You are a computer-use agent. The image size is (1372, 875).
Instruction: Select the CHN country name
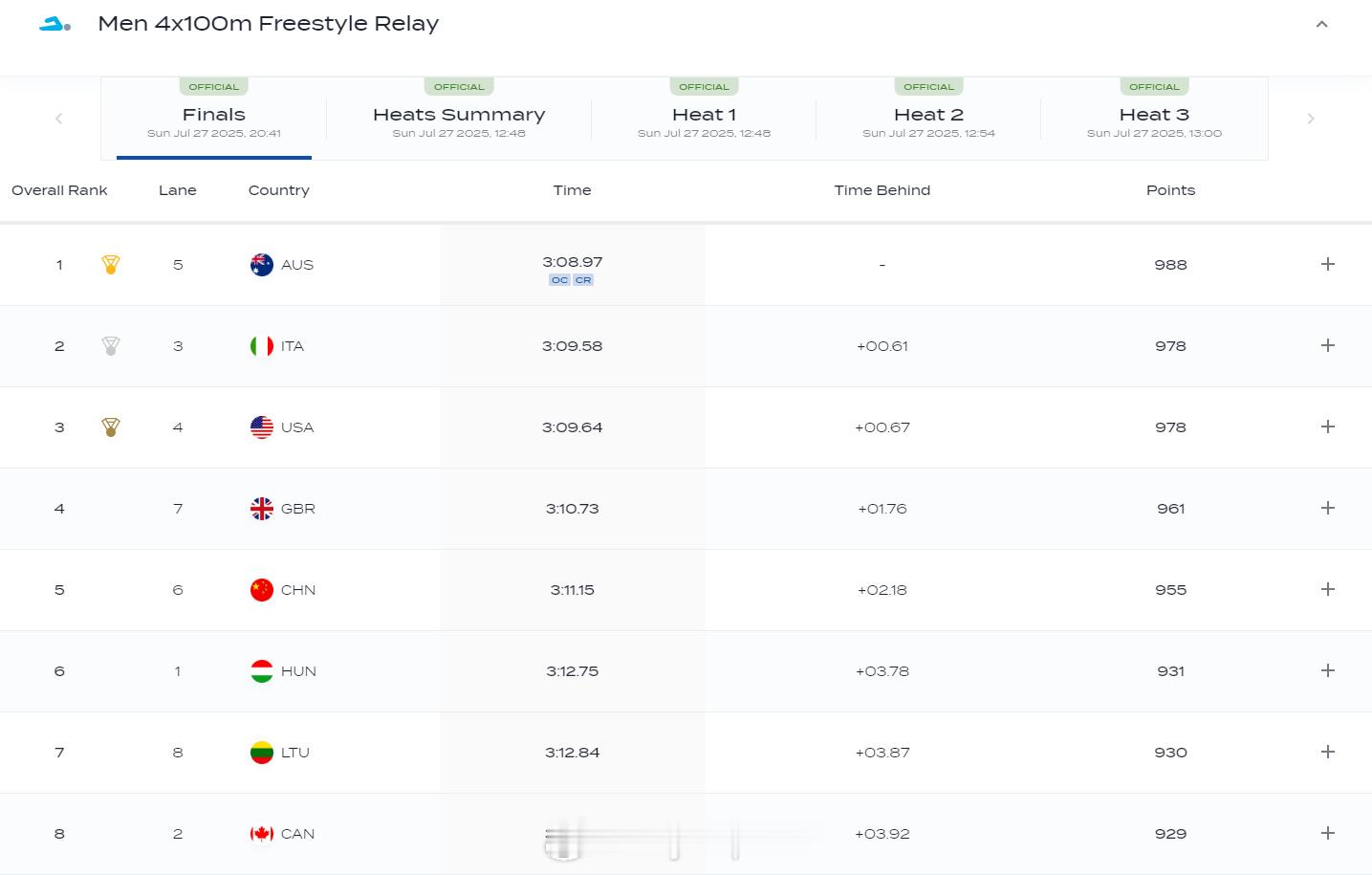click(298, 590)
